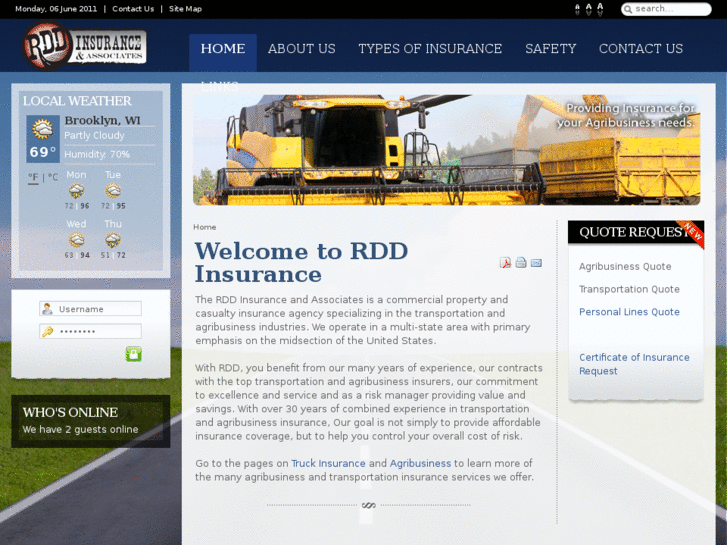Click the middle font size icon

pyautogui.click(x=588, y=9)
